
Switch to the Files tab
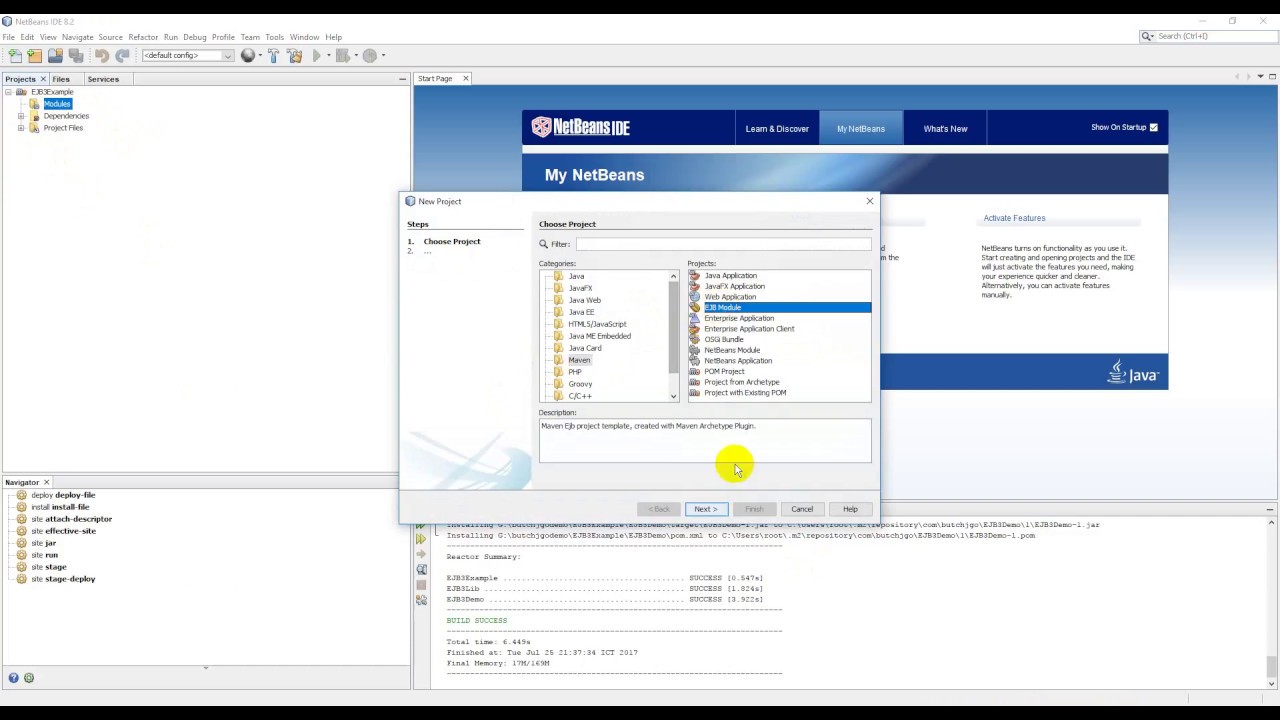[61, 79]
